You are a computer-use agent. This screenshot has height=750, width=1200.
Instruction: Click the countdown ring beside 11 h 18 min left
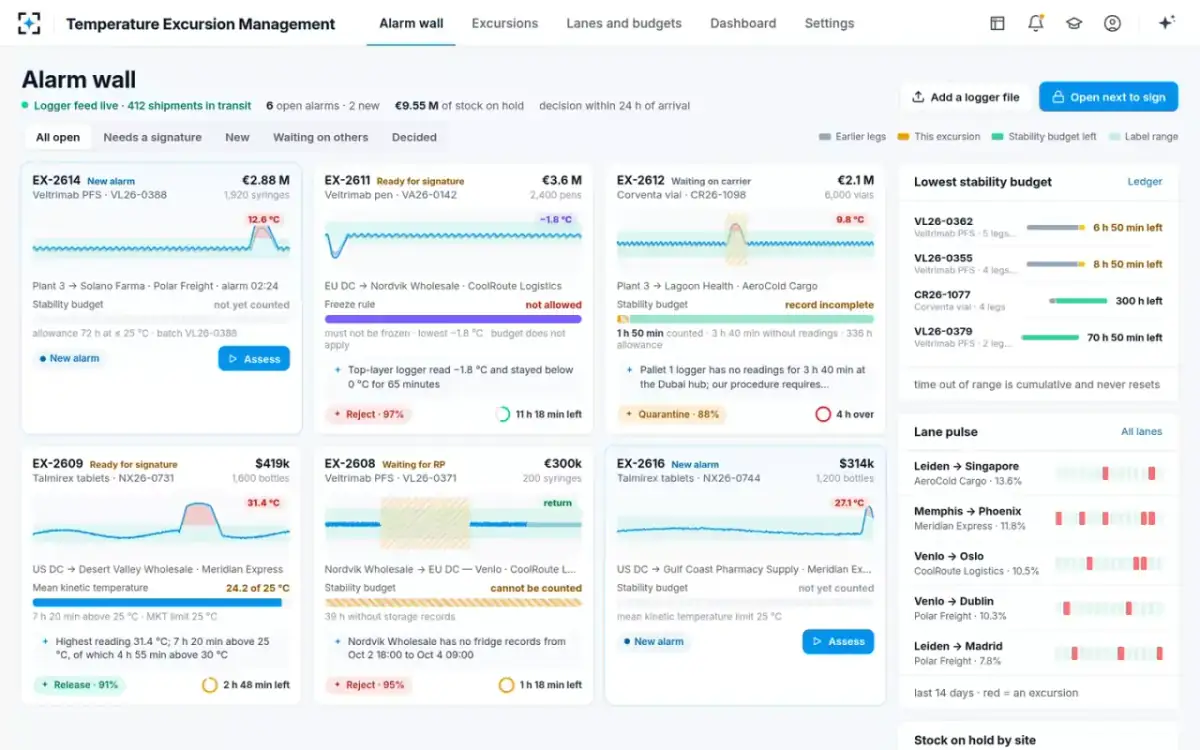503,414
